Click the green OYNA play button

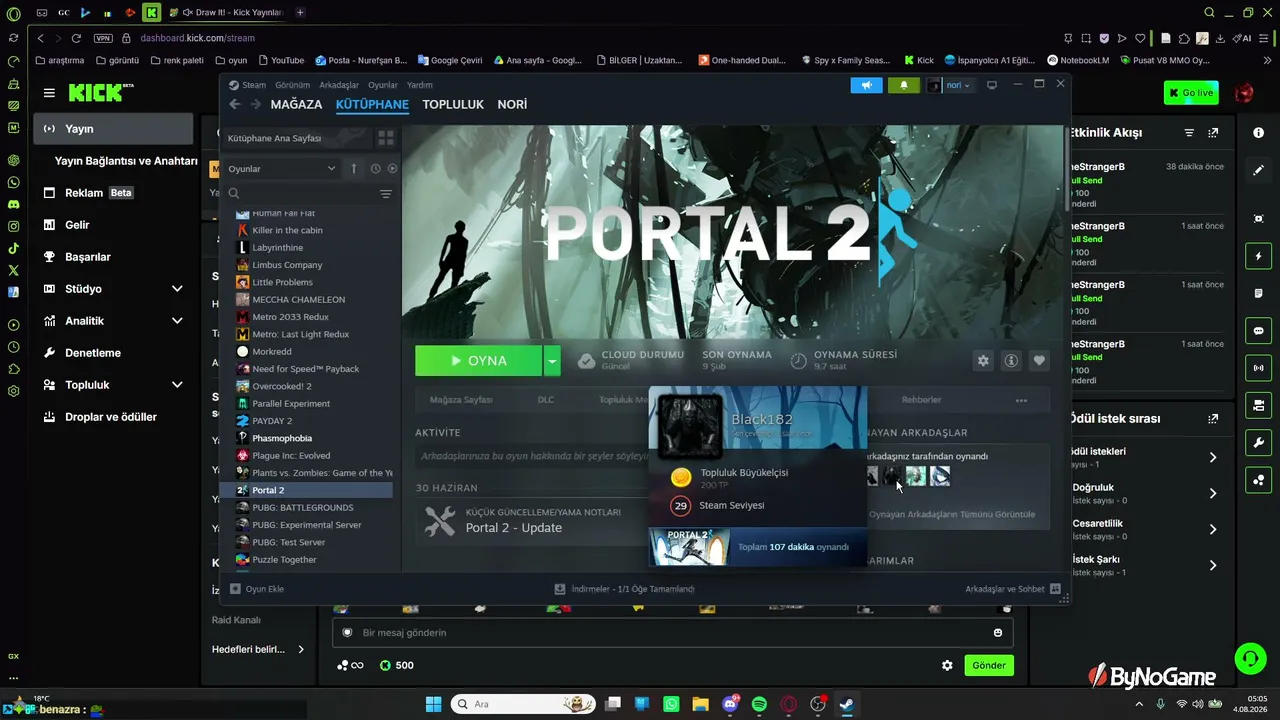click(x=479, y=361)
